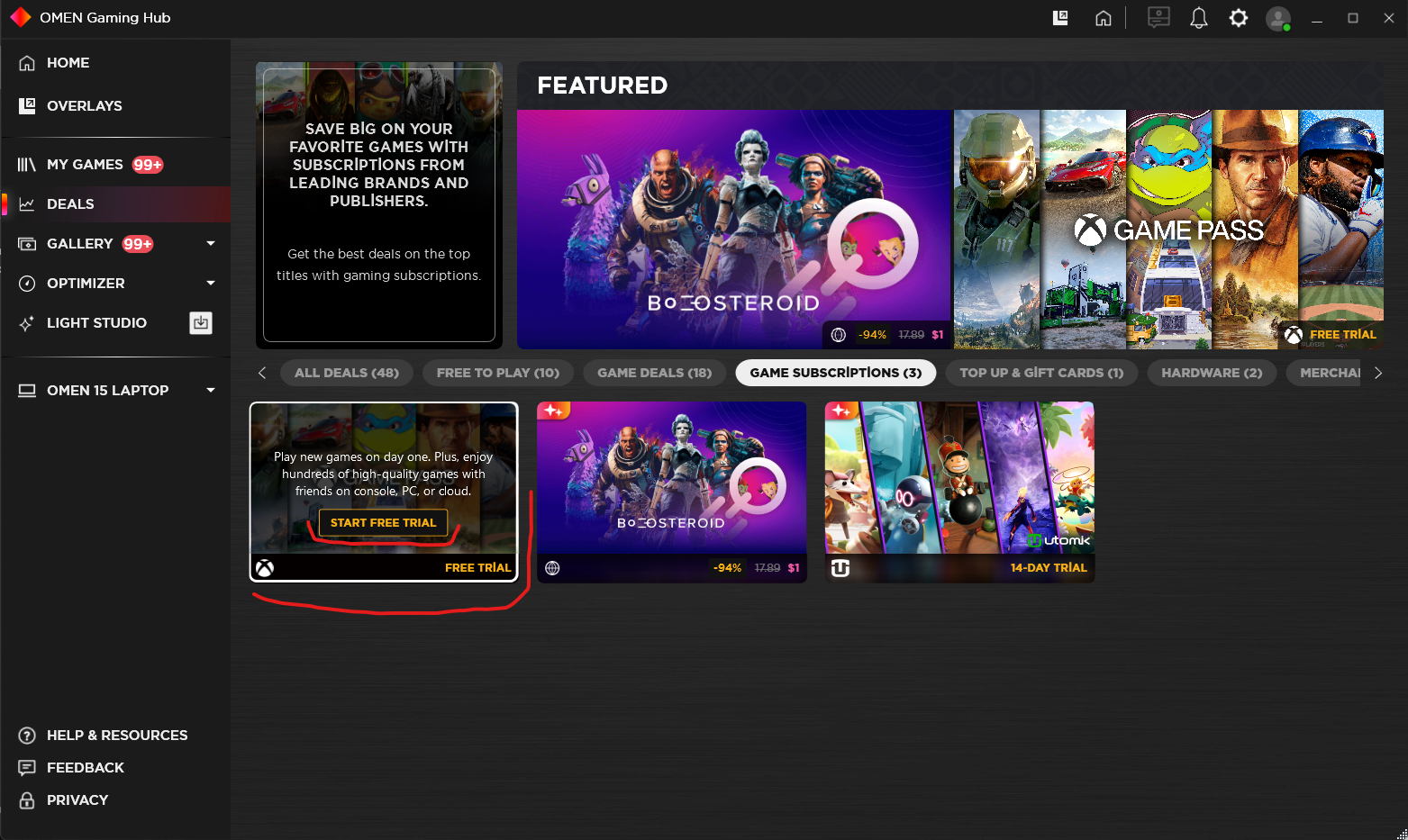Click the -94% discount on Boosteroid card

(727, 568)
